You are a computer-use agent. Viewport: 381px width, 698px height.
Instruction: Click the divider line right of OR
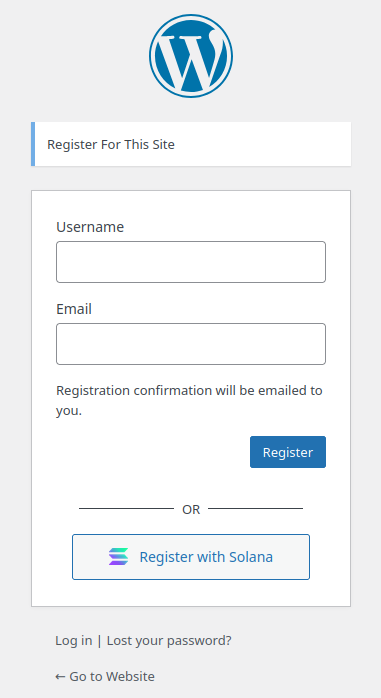(x=255, y=508)
